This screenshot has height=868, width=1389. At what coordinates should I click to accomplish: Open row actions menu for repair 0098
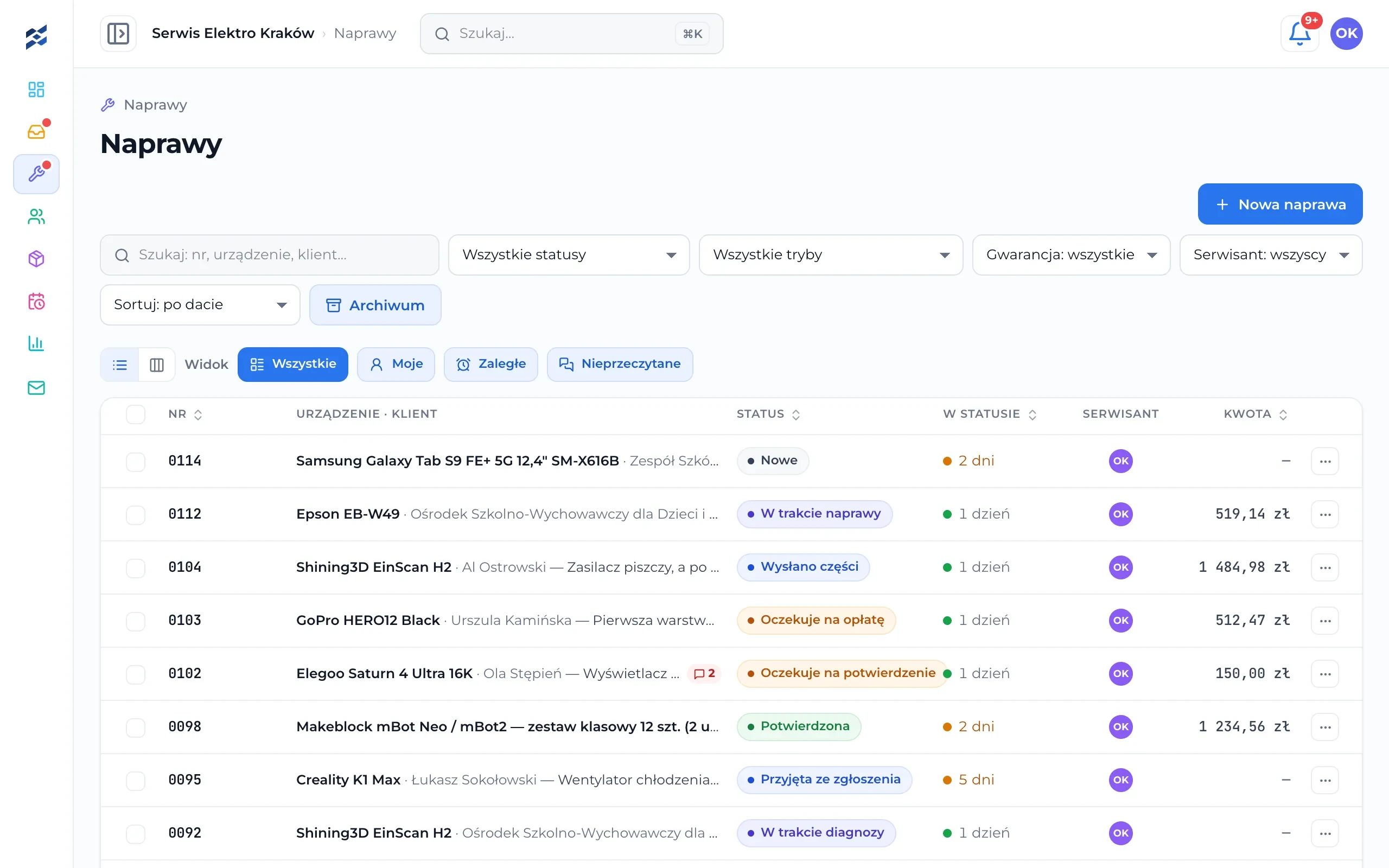click(1325, 727)
